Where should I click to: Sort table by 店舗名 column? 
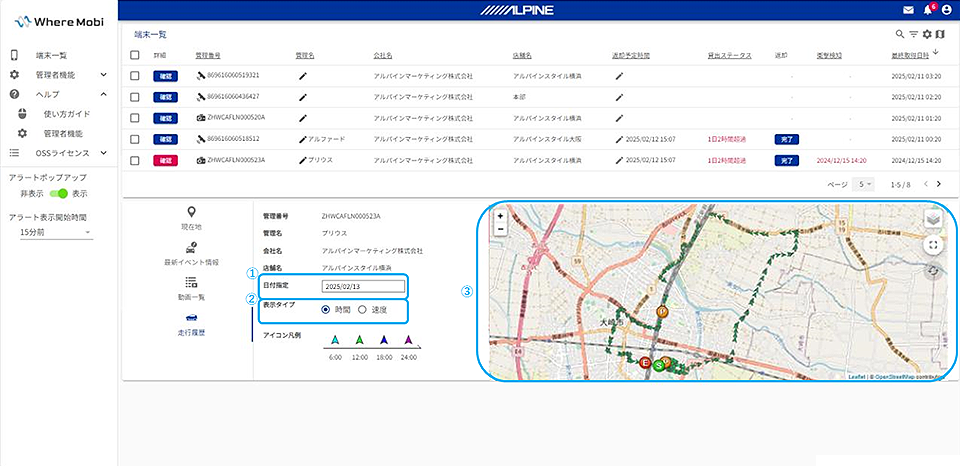[522, 55]
